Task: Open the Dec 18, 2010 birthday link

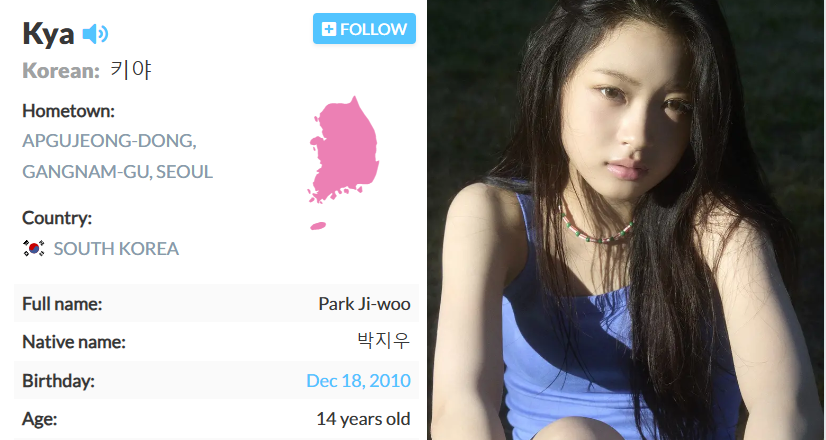Action: pyautogui.click(x=358, y=380)
